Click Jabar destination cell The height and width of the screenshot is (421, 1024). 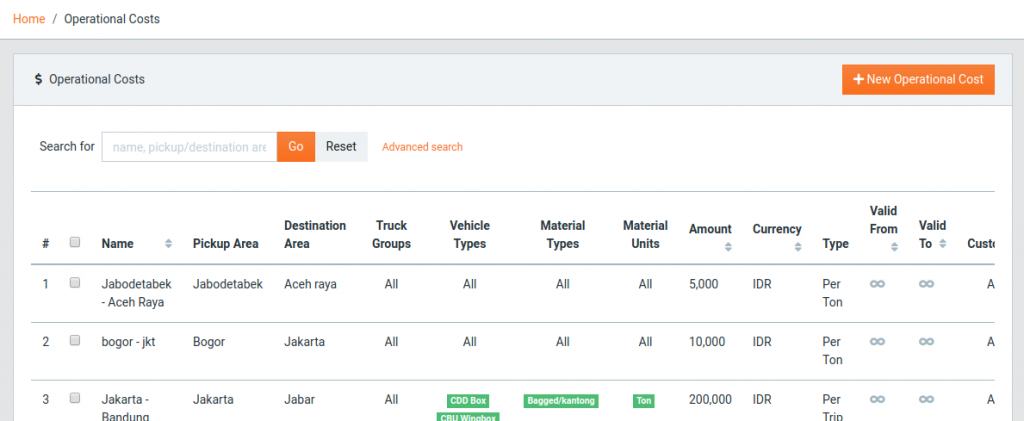click(299, 399)
